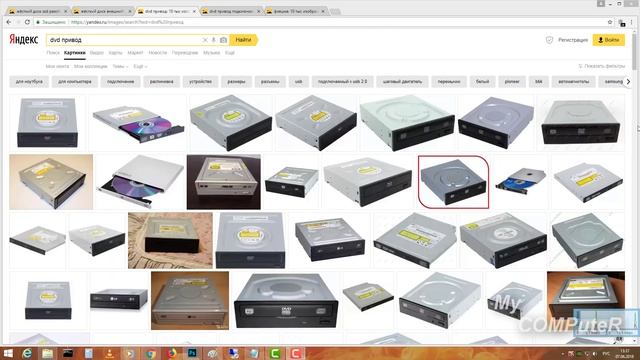
Task: Click the Найти search button
Action: (x=243, y=40)
